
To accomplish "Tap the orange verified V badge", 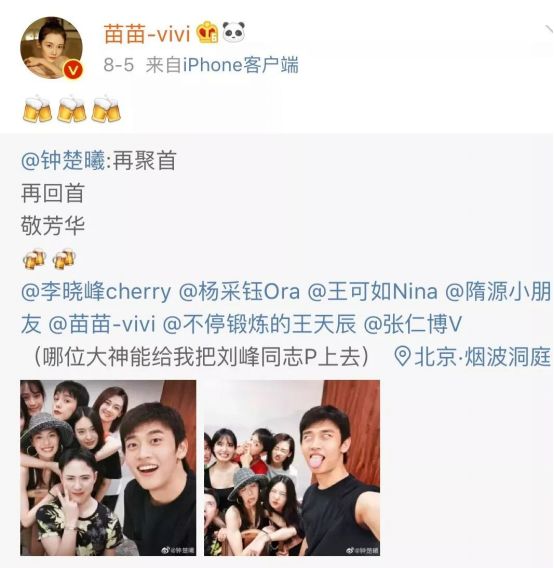I will pos(74,70).
